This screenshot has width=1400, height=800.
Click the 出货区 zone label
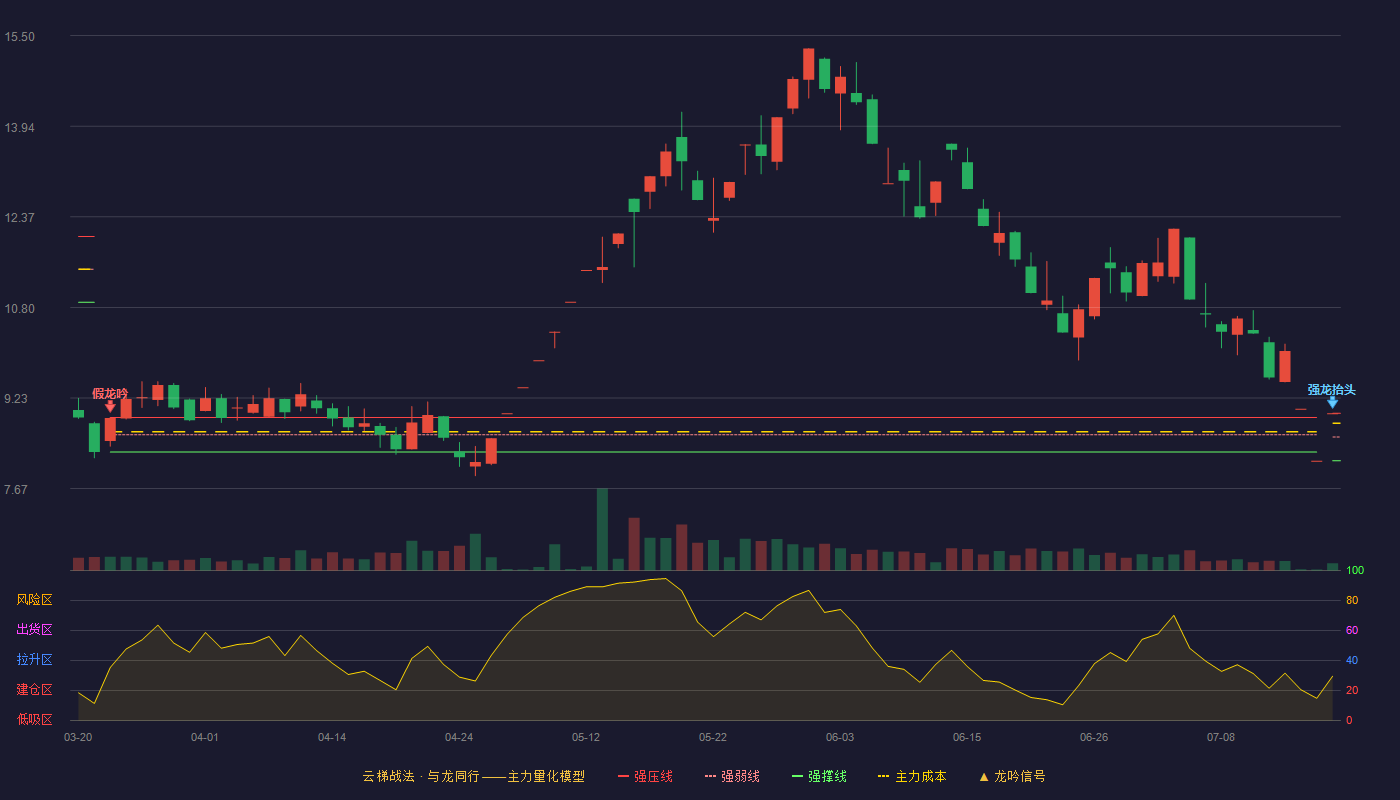[34, 630]
